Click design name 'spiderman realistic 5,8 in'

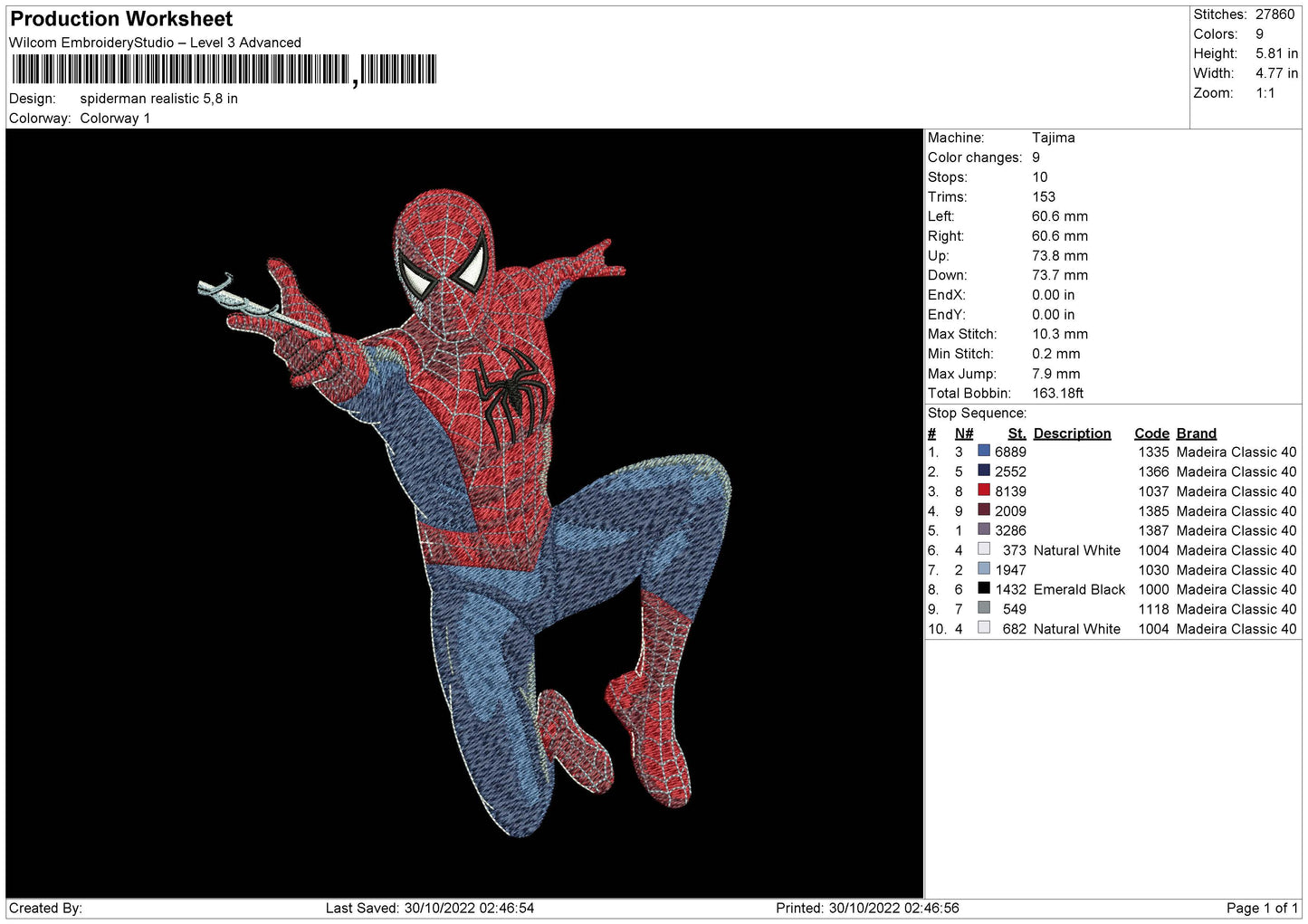(159, 99)
